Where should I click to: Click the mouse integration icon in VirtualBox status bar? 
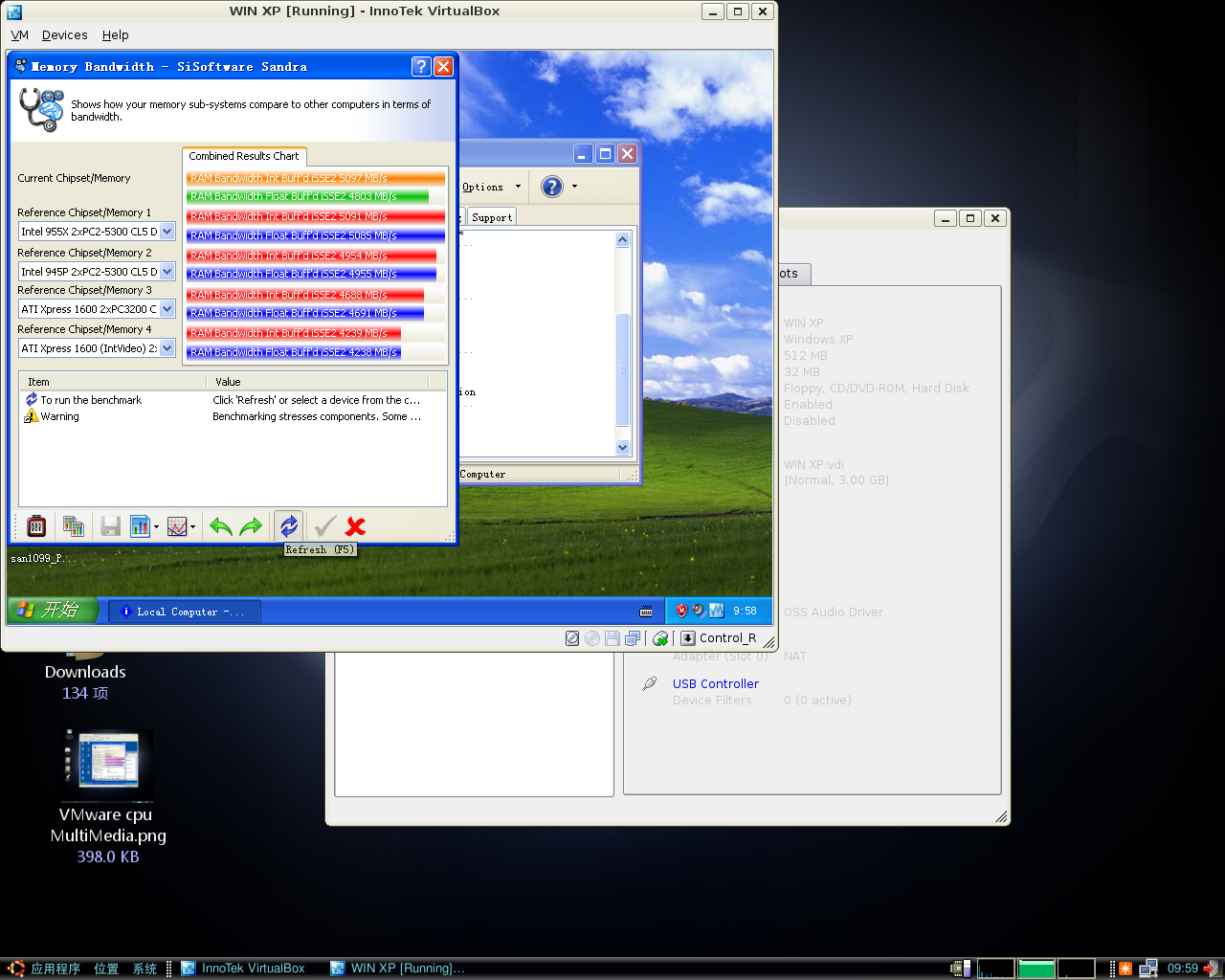(660, 638)
